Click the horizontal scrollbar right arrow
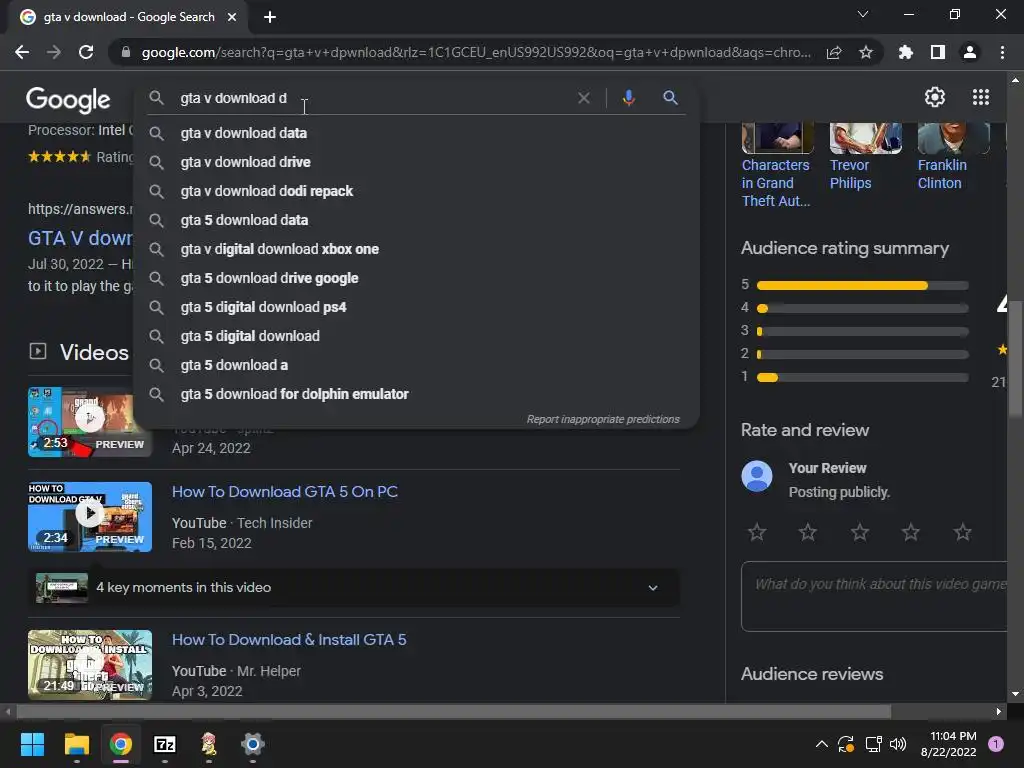1024x768 pixels. pyautogui.click(x=999, y=711)
